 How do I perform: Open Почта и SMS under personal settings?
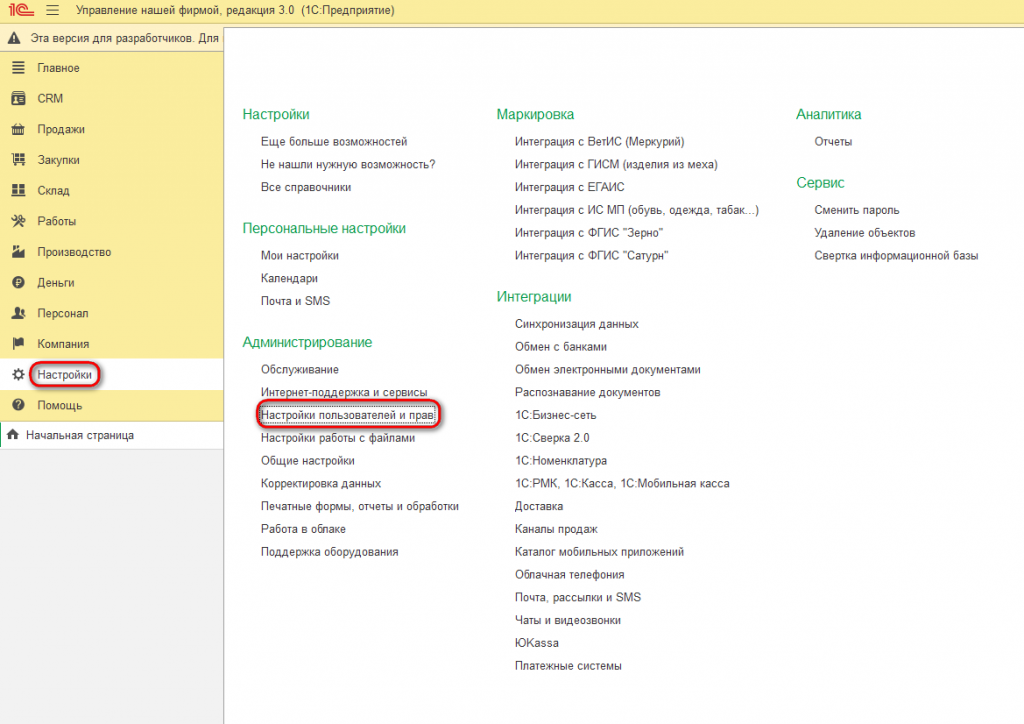[x=295, y=301]
